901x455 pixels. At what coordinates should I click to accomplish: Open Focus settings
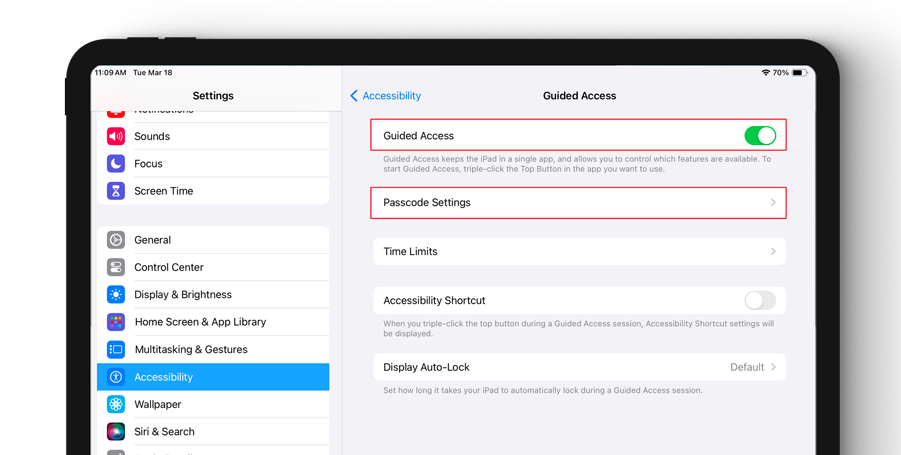coord(213,164)
